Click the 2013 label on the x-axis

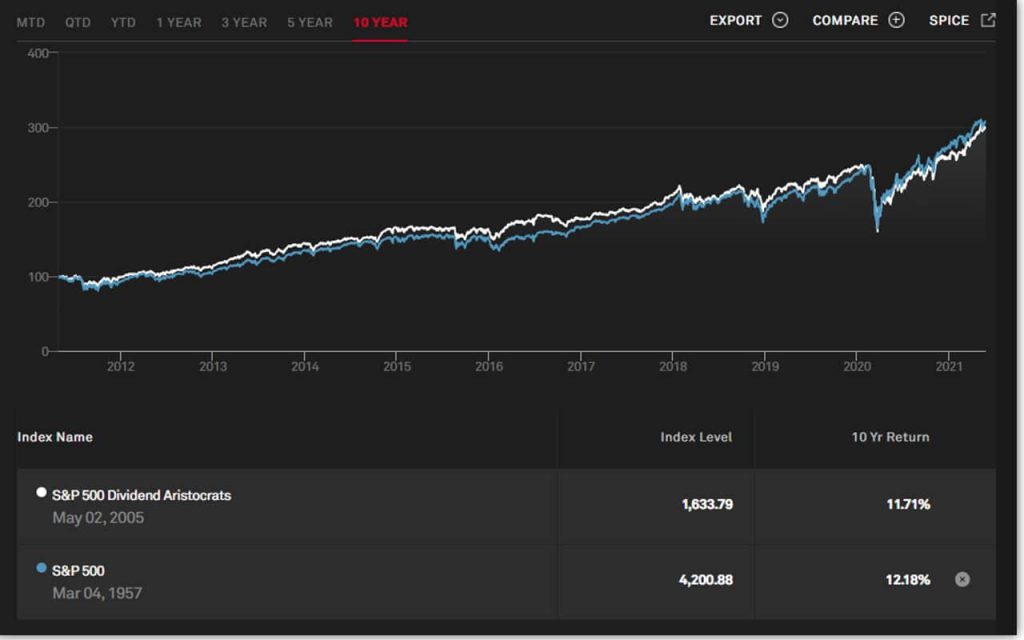[213, 366]
